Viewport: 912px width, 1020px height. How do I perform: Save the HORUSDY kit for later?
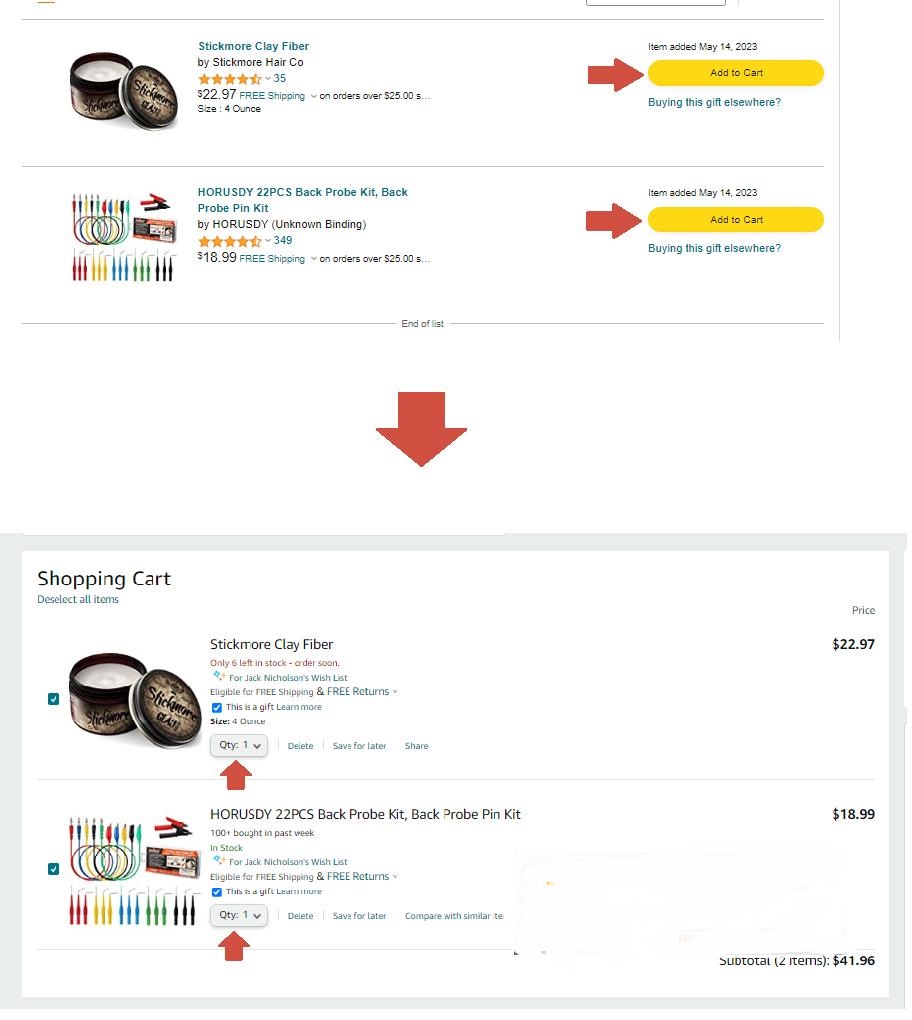click(359, 916)
